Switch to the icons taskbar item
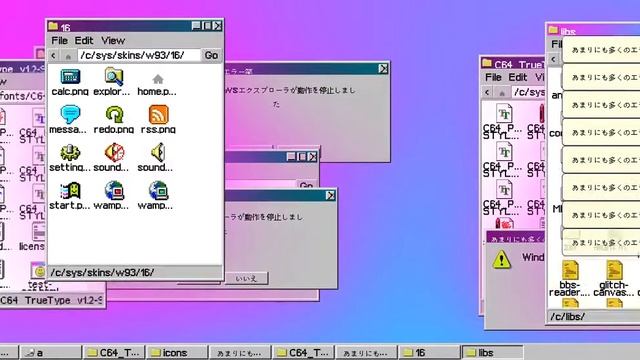 (x=177, y=353)
